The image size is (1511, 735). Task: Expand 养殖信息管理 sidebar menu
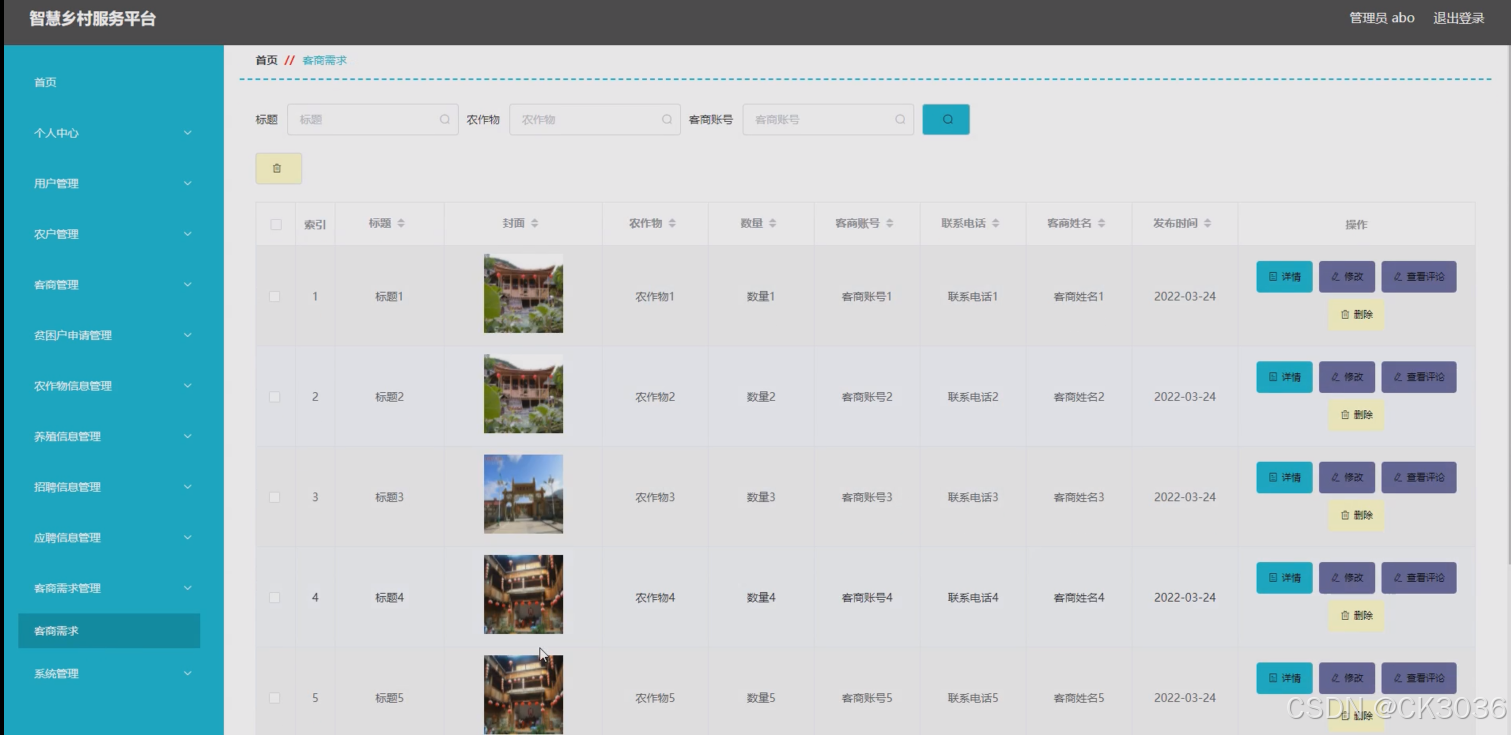112,436
